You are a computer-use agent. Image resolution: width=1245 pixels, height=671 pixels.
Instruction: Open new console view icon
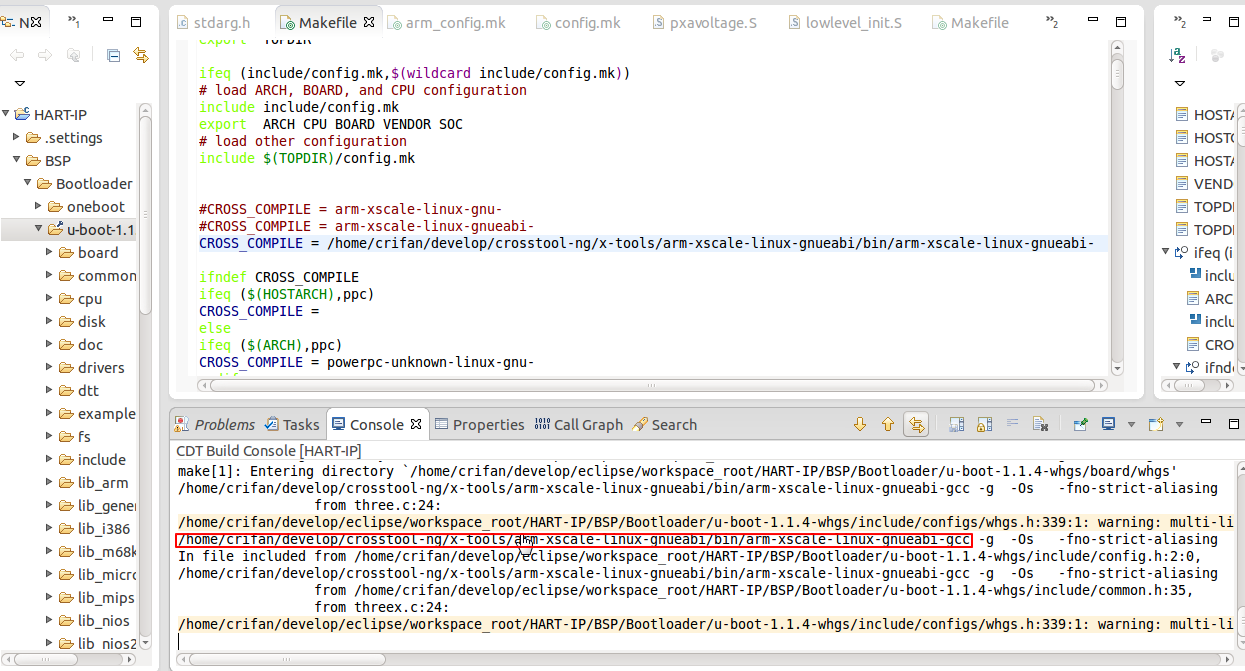[1155, 425]
